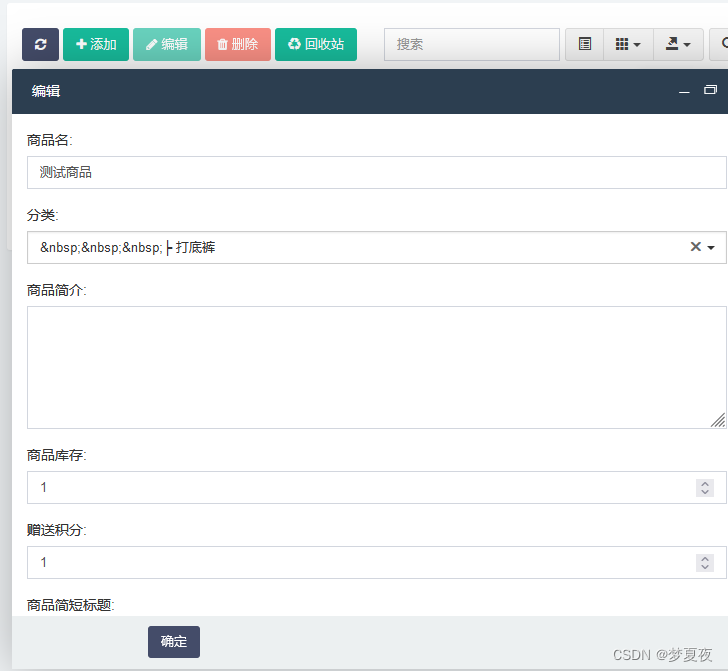The image size is (728, 671).
Task: Minimize the 编辑 dialog
Action: click(x=684, y=91)
